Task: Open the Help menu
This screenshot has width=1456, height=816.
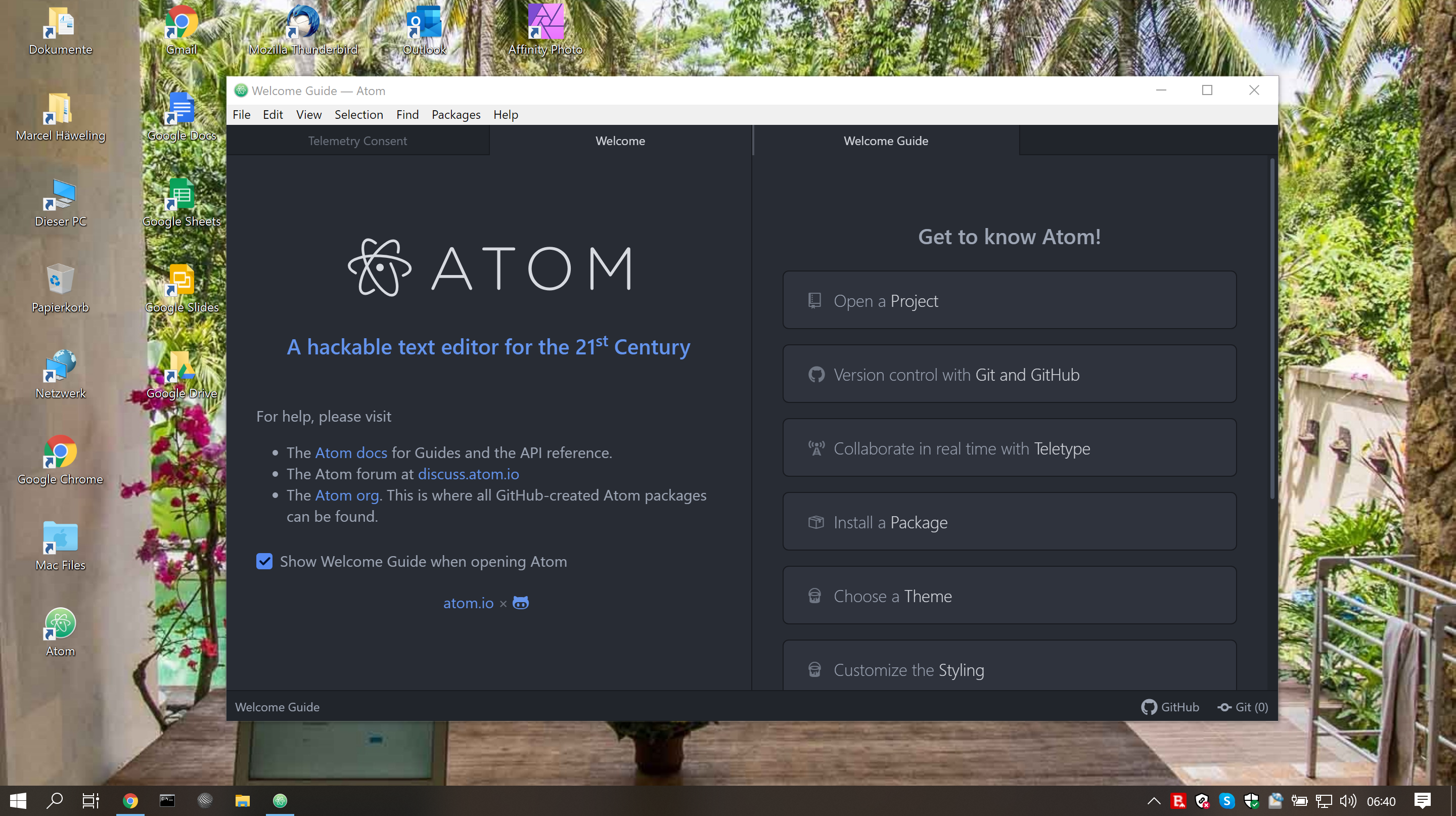Action: point(506,114)
